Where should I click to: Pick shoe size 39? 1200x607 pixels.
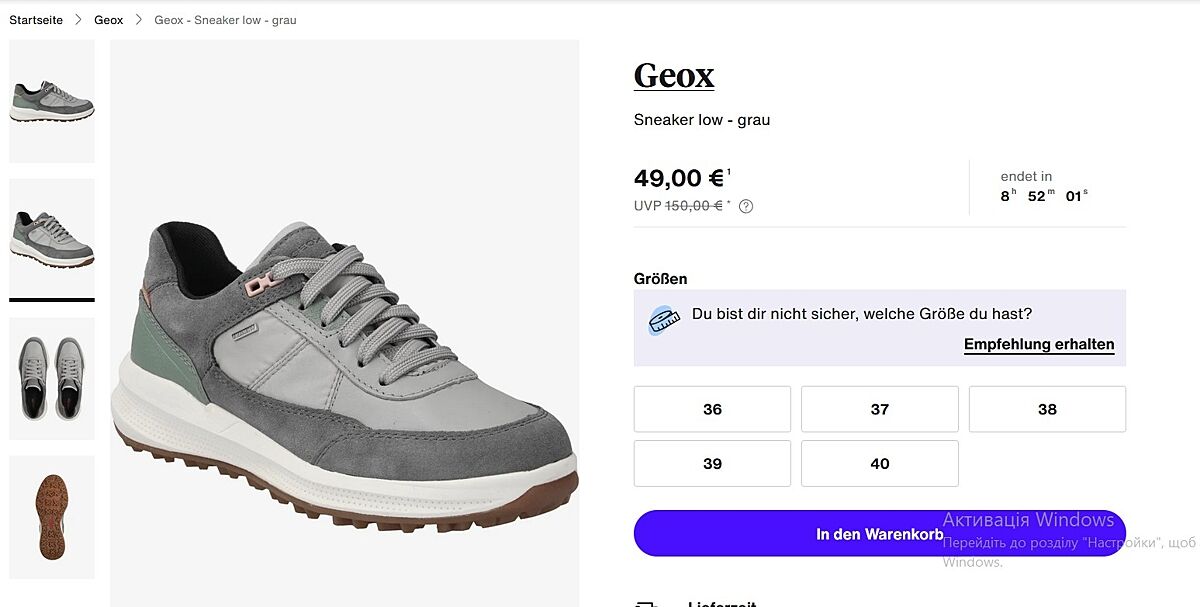pyautogui.click(x=712, y=464)
